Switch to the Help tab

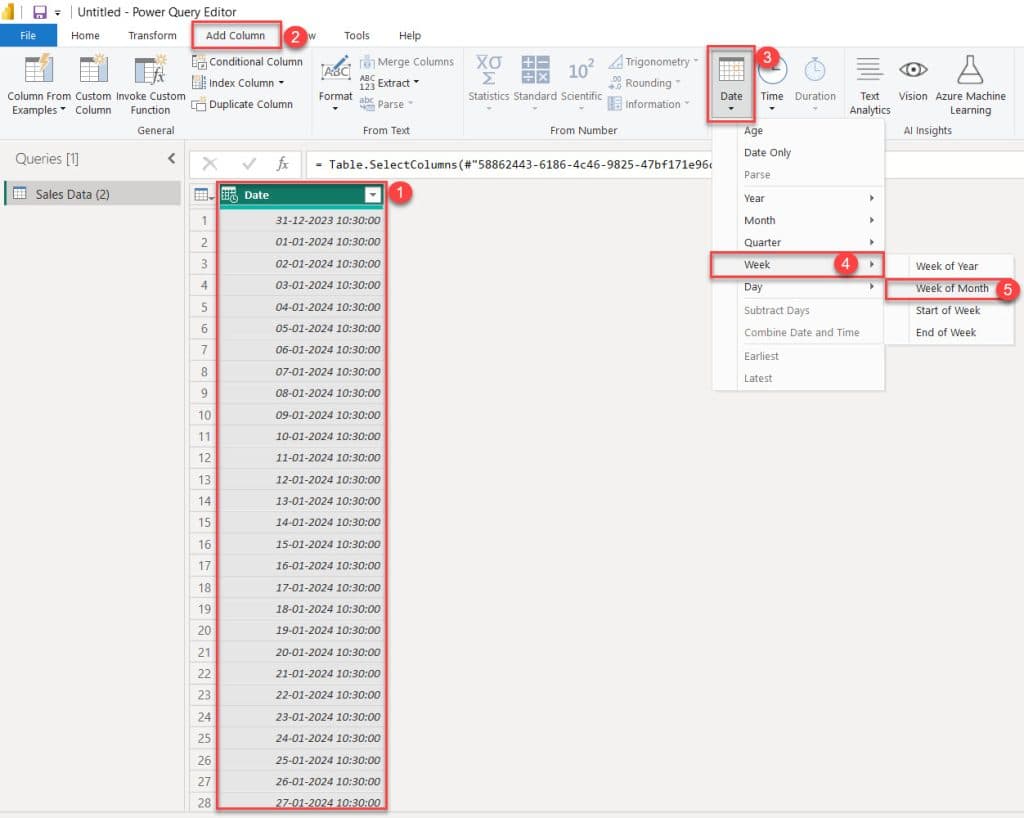(x=409, y=35)
